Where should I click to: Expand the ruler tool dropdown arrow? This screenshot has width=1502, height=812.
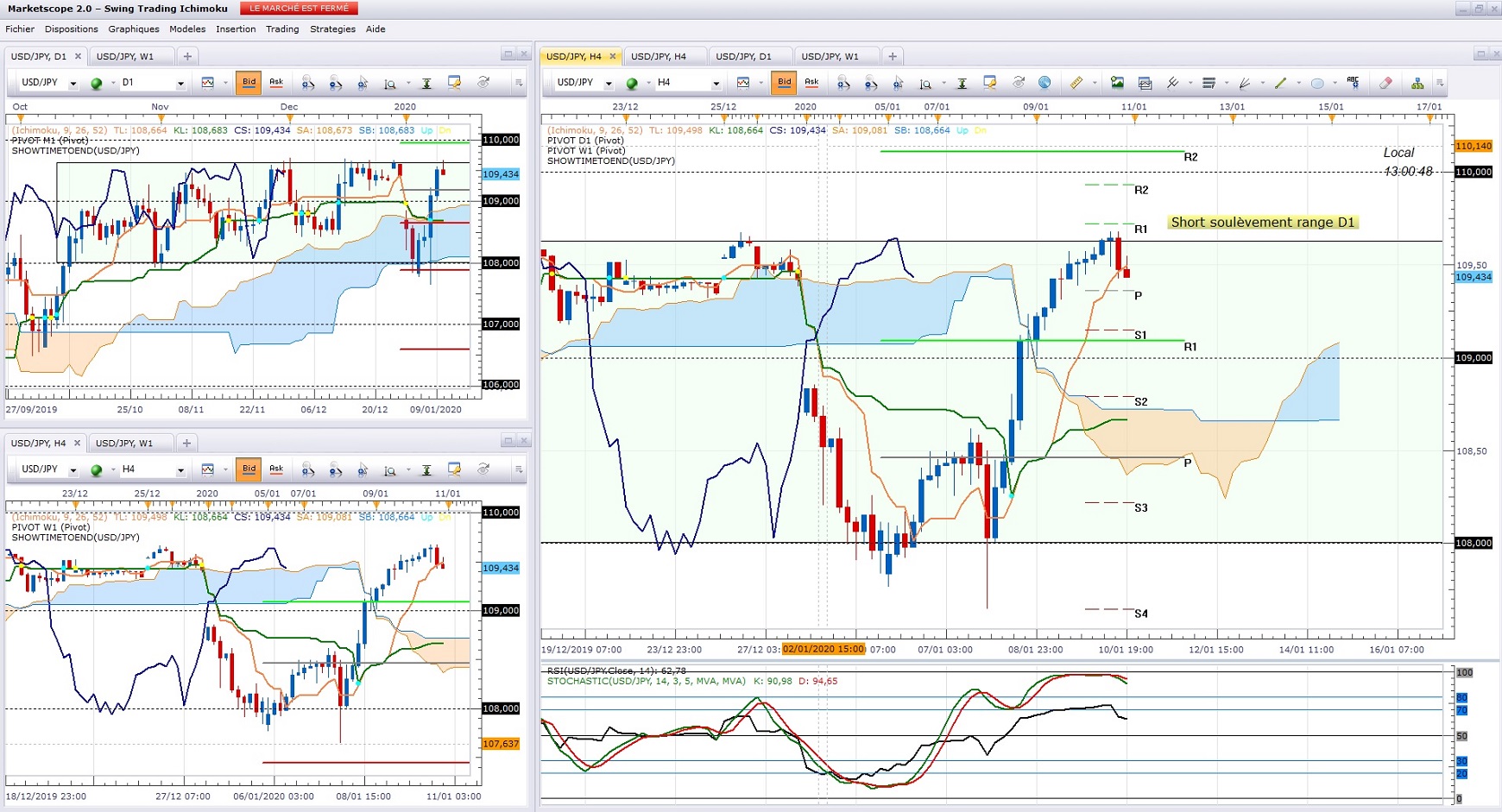[x=1095, y=84]
